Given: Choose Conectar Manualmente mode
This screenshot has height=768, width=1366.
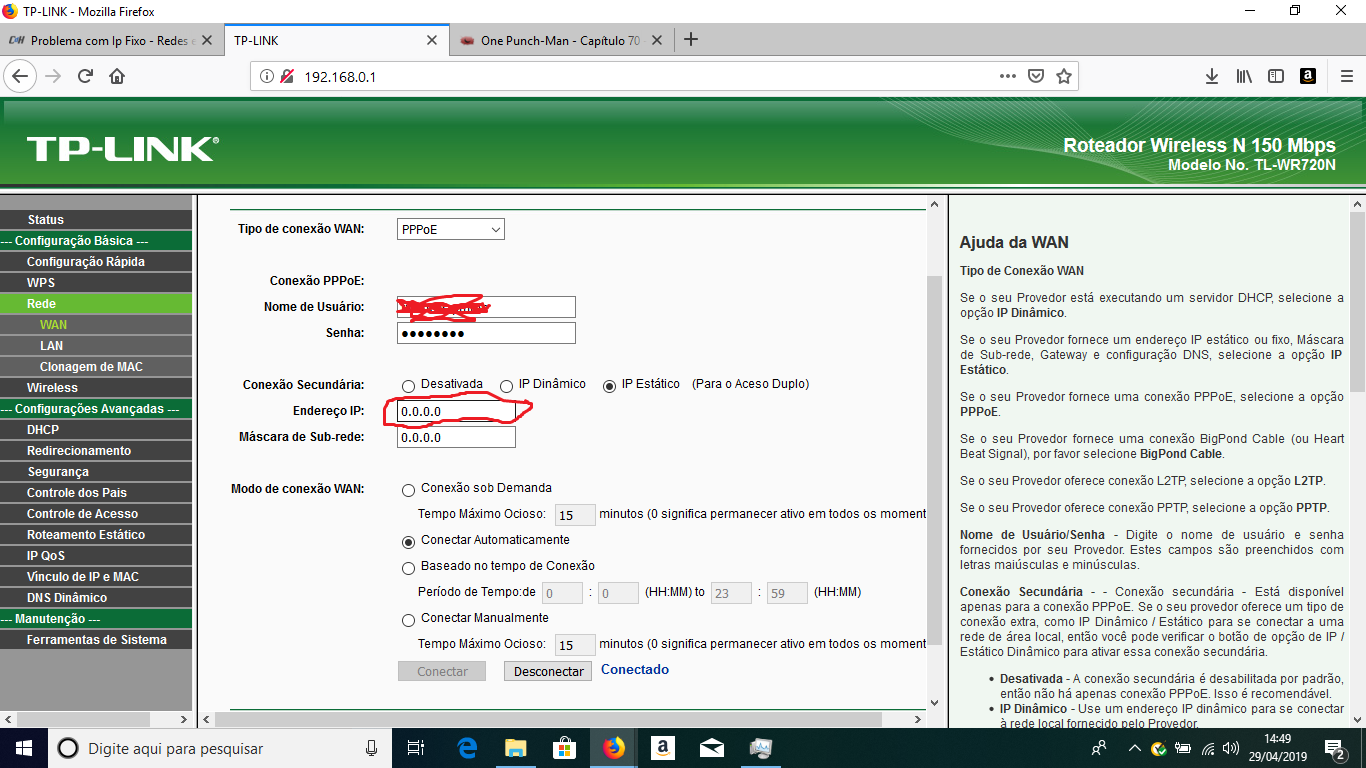Looking at the screenshot, I should (408, 620).
